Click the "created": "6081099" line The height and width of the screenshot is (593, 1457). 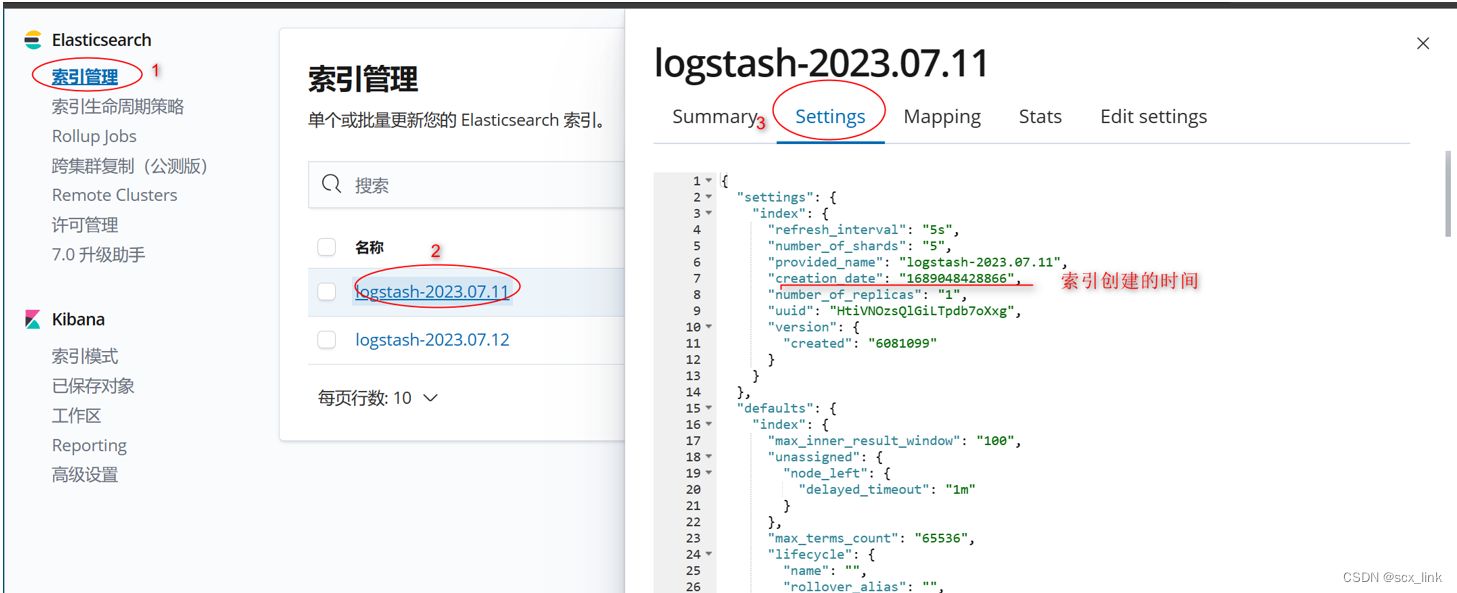tap(860, 343)
